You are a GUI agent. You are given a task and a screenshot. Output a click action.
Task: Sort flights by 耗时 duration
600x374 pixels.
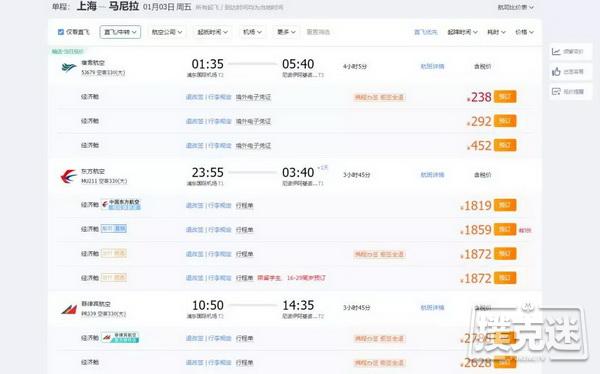(496, 32)
